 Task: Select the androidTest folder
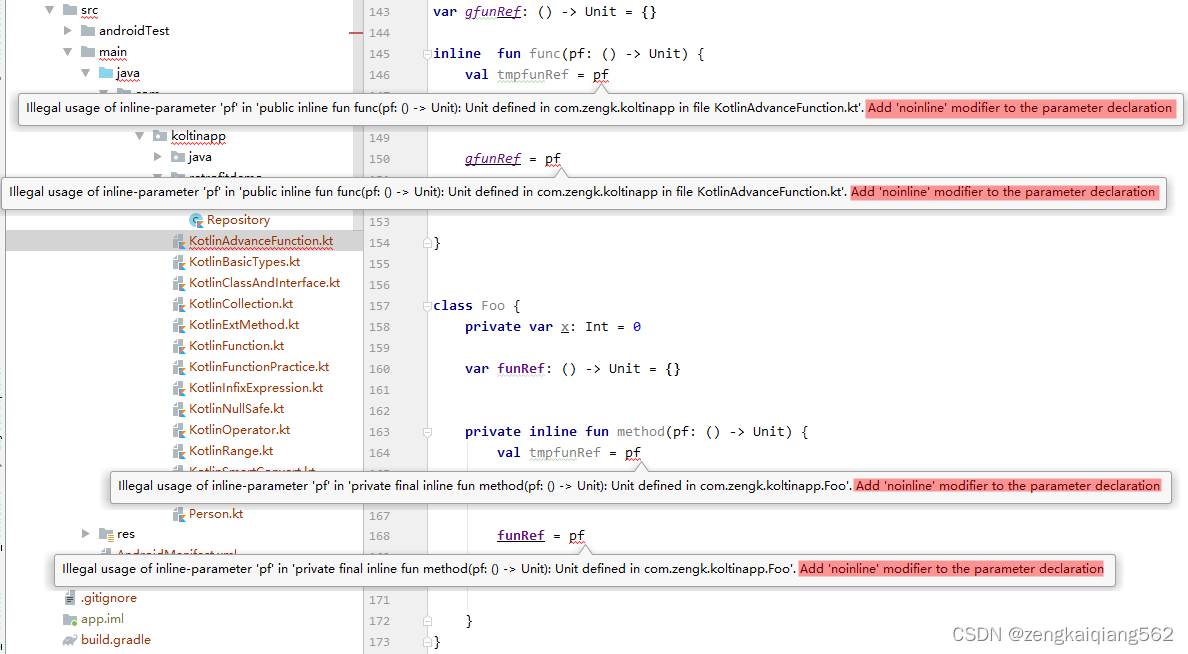134,30
